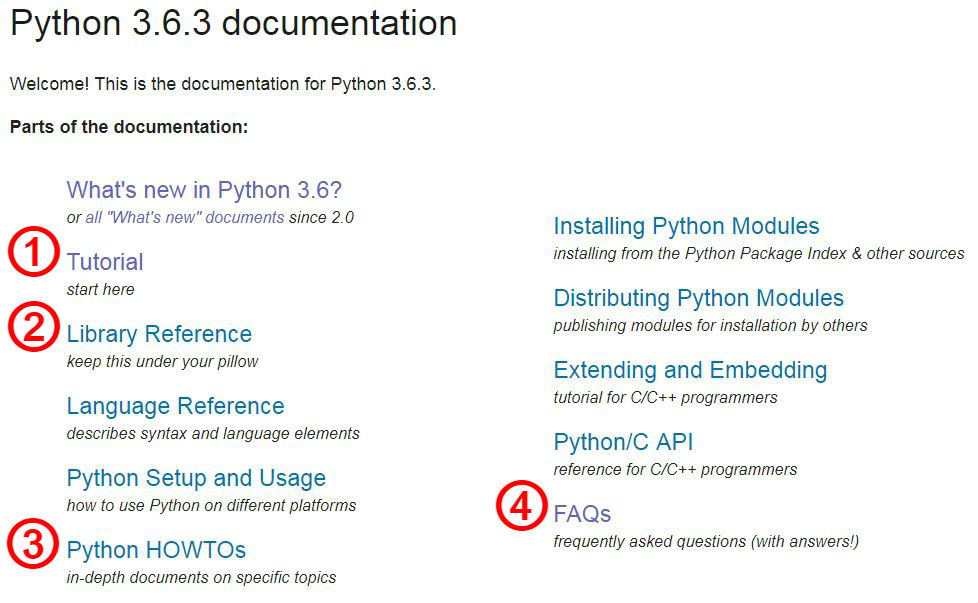Click the link marked with circled 4

[x=580, y=513]
